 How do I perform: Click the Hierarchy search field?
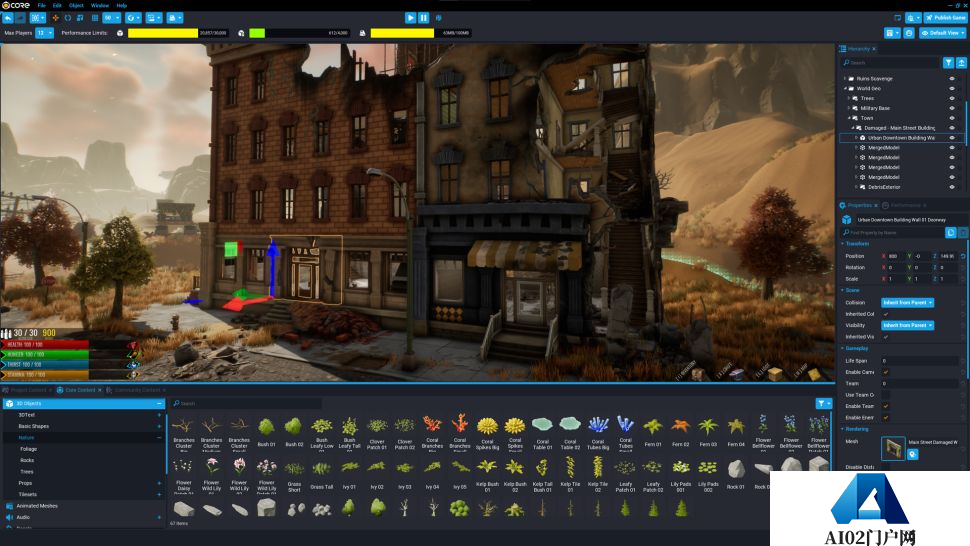pos(890,62)
